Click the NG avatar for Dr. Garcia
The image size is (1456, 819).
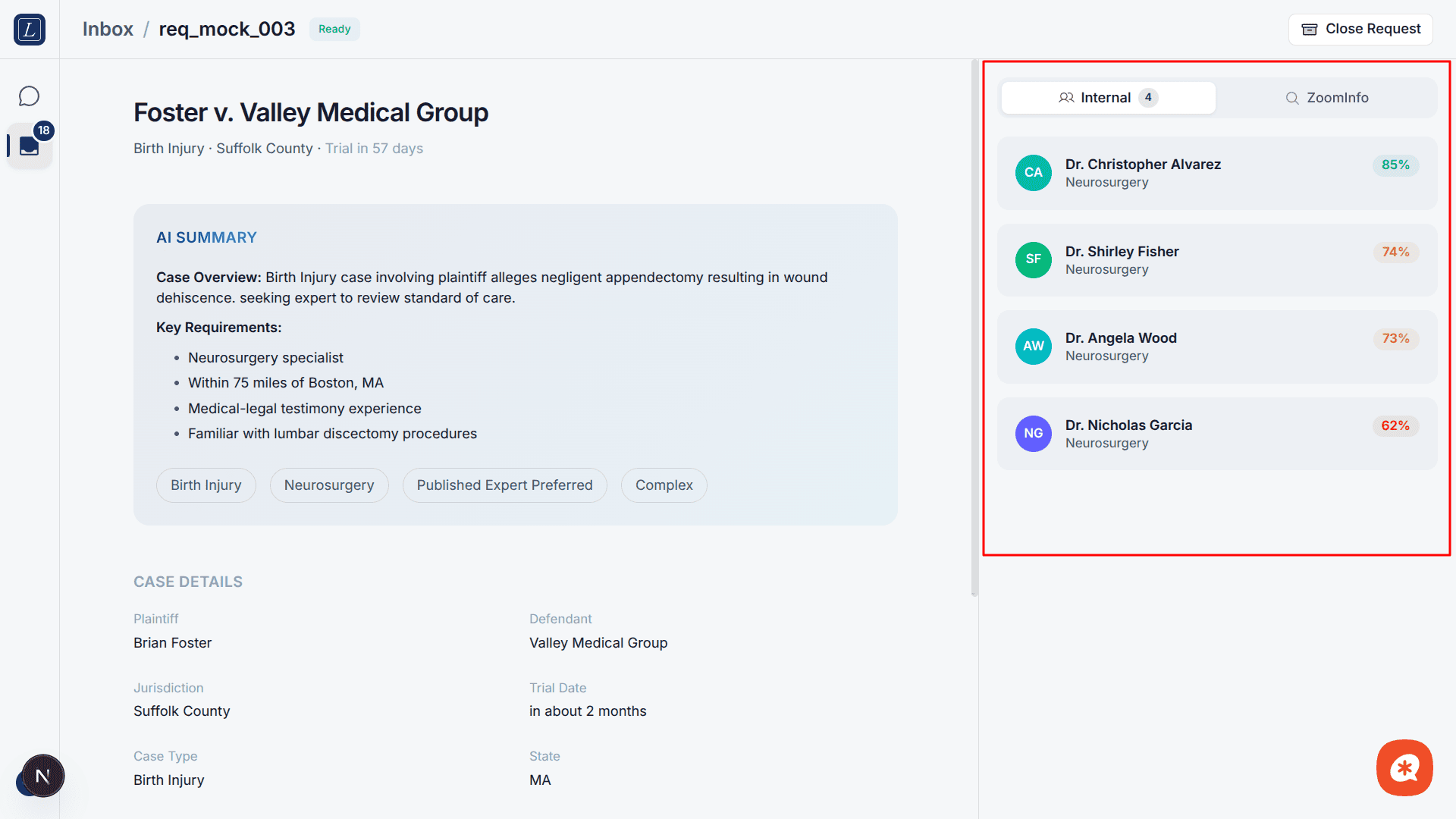(1033, 434)
